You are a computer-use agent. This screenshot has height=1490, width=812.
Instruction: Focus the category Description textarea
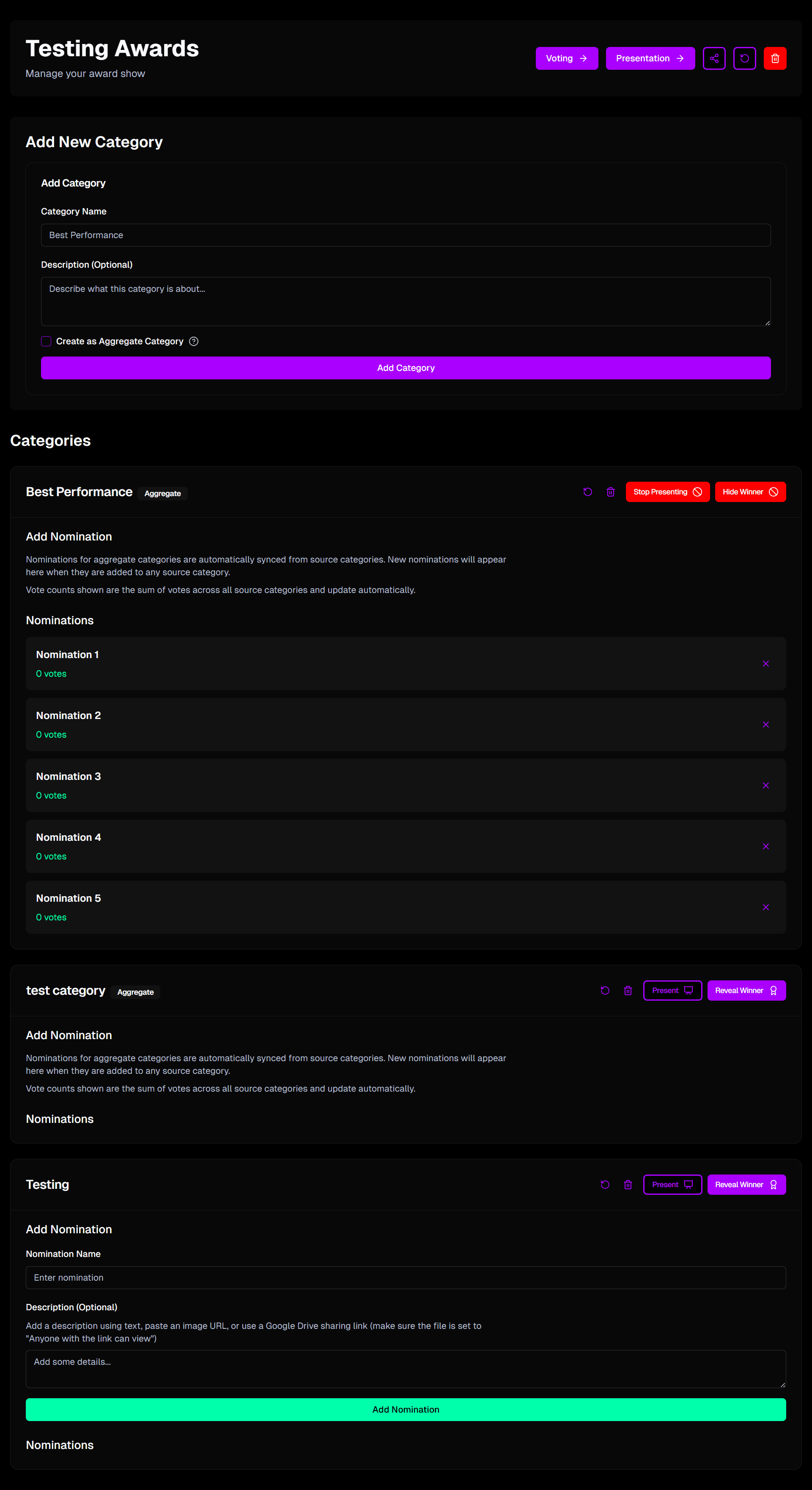click(x=406, y=302)
